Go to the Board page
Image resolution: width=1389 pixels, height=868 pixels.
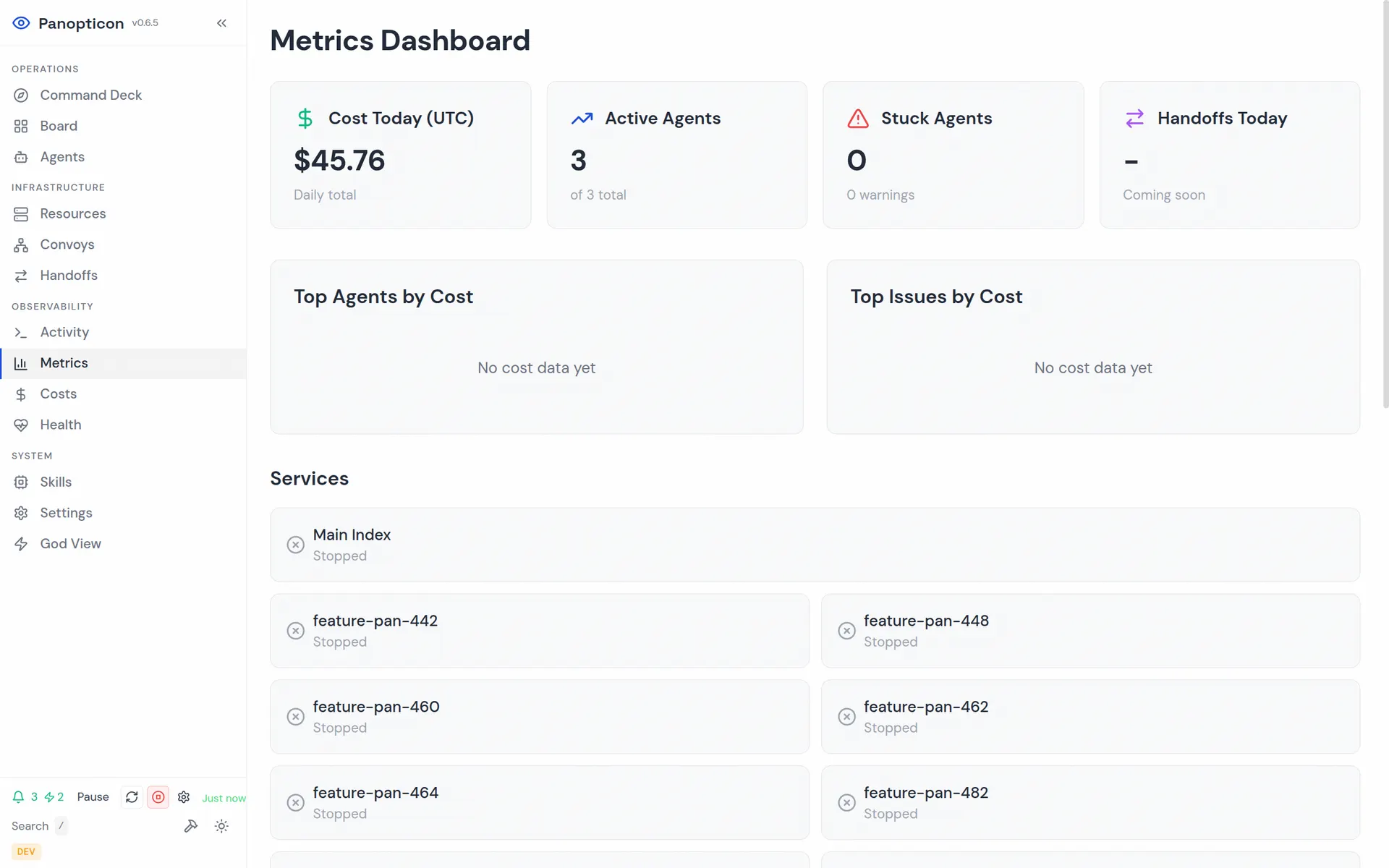123,126
